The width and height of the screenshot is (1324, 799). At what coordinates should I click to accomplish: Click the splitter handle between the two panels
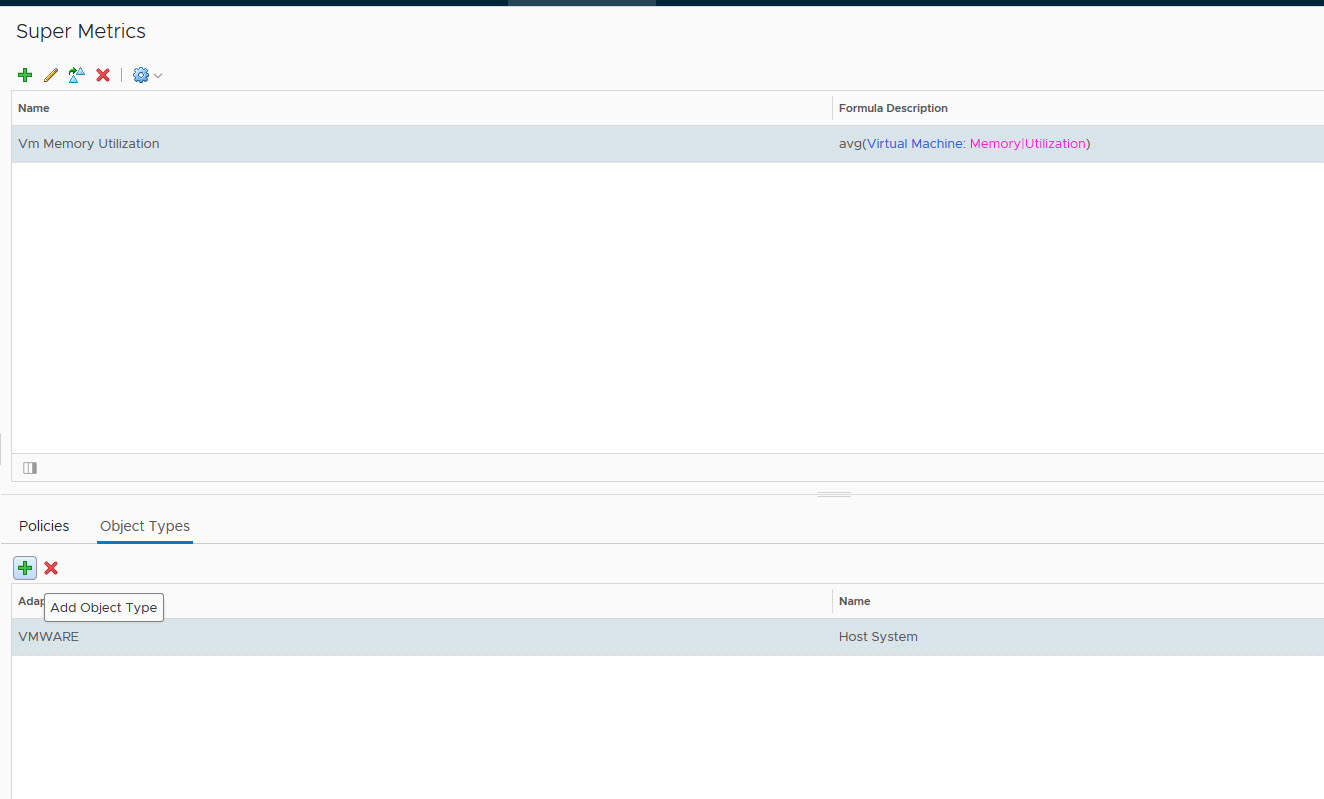point(834,494)
